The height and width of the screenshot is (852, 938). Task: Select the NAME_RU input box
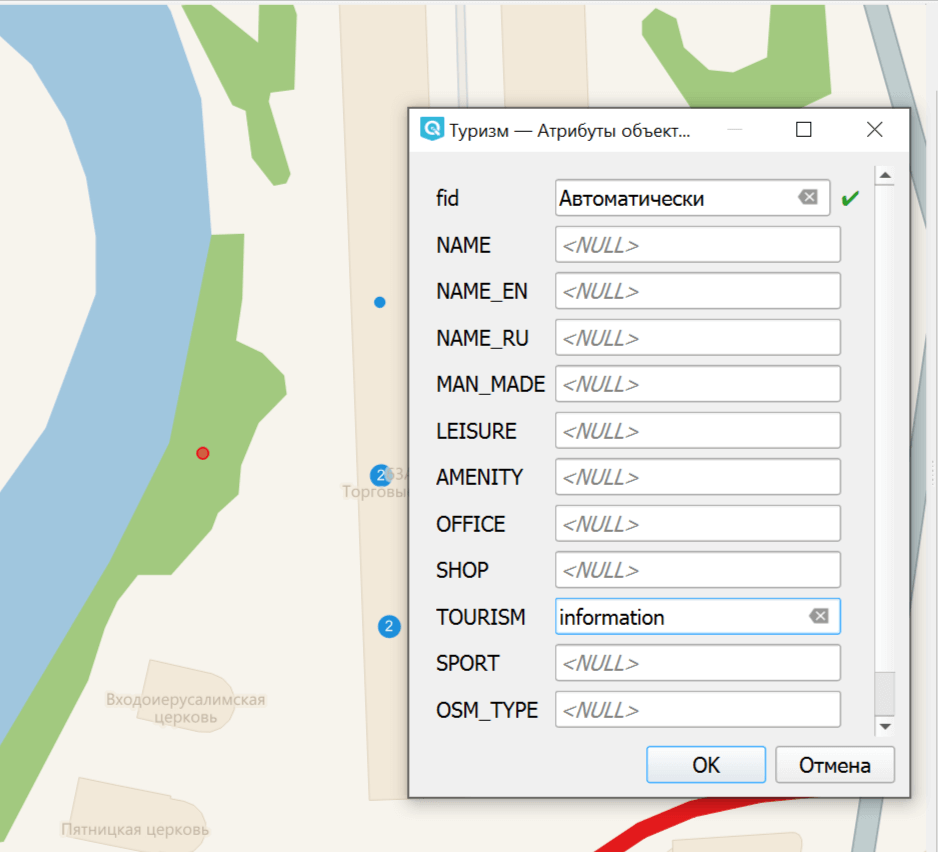(x=697, y=338)
